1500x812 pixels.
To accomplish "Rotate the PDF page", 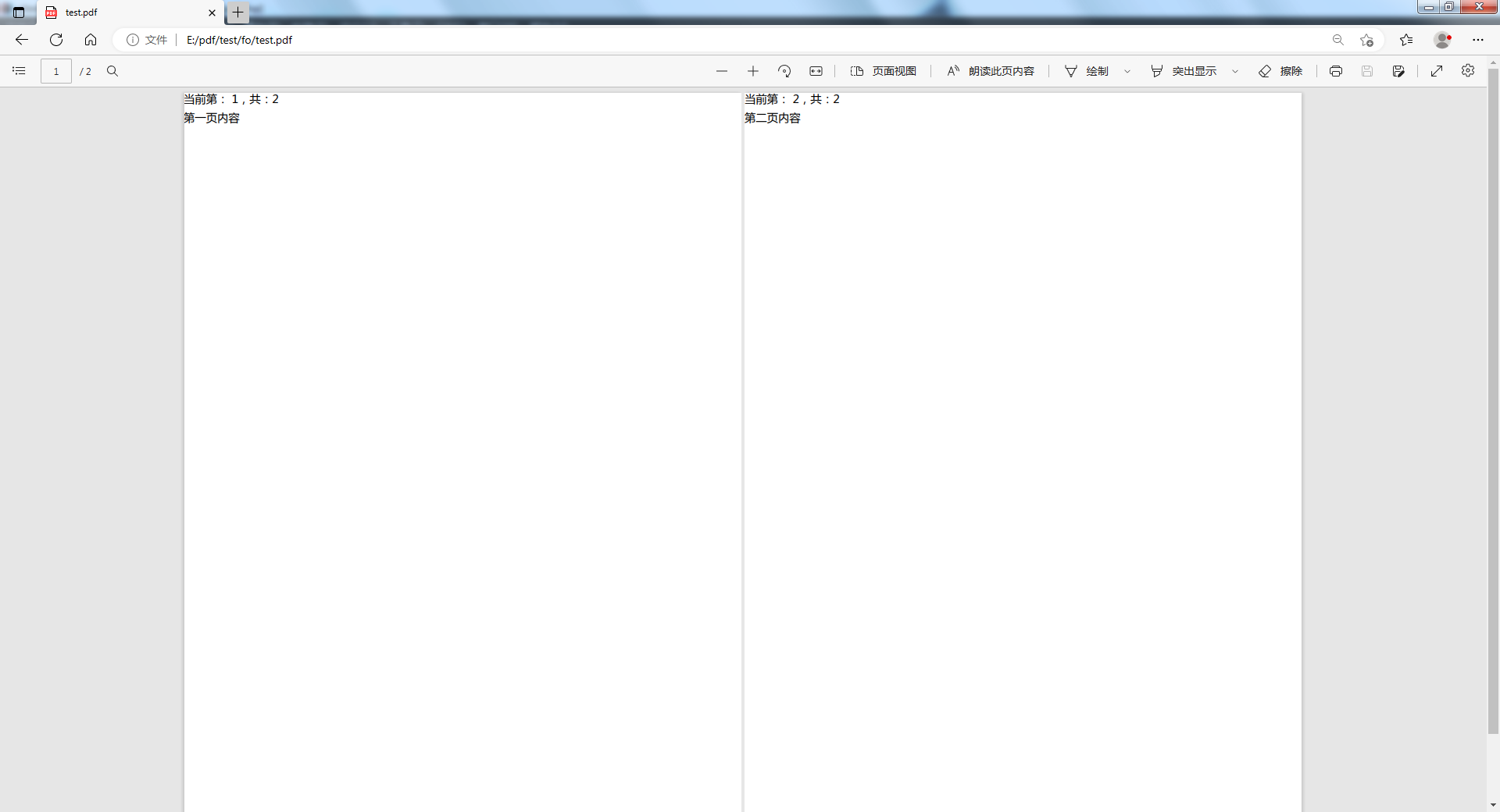I will [x=784, y=71].
